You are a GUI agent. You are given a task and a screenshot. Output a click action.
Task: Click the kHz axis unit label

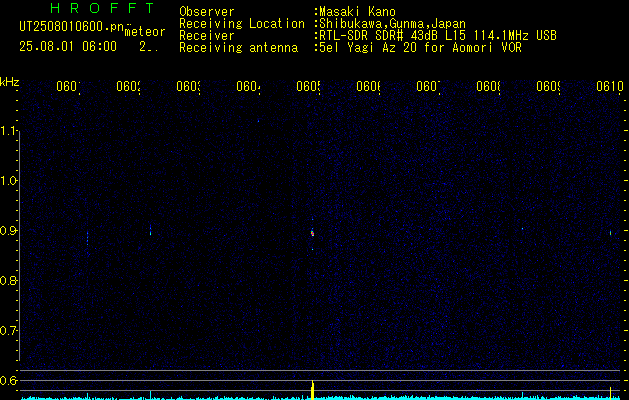[10, 82]
